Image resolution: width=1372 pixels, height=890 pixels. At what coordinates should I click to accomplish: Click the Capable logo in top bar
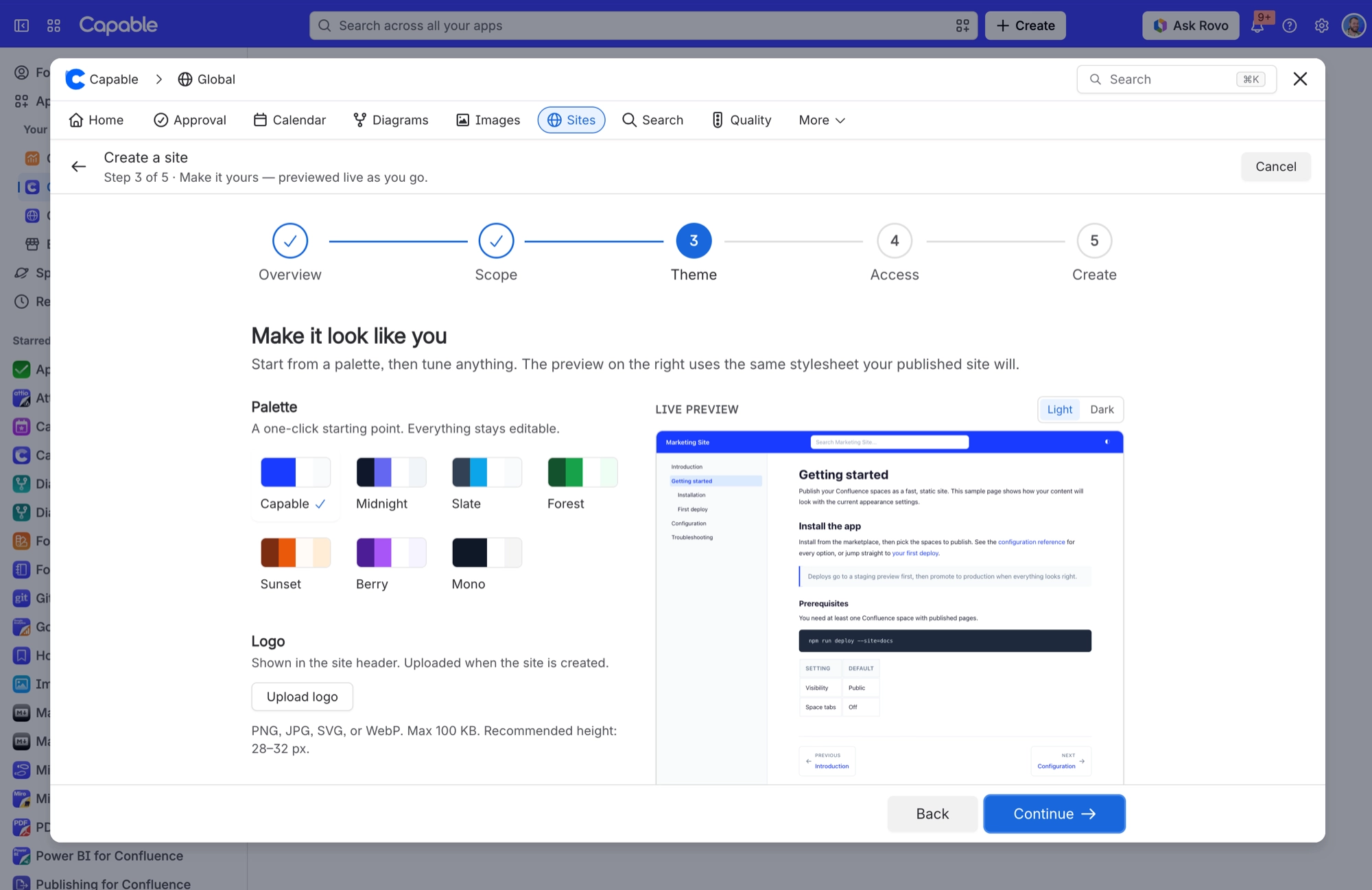pos(118,25)
